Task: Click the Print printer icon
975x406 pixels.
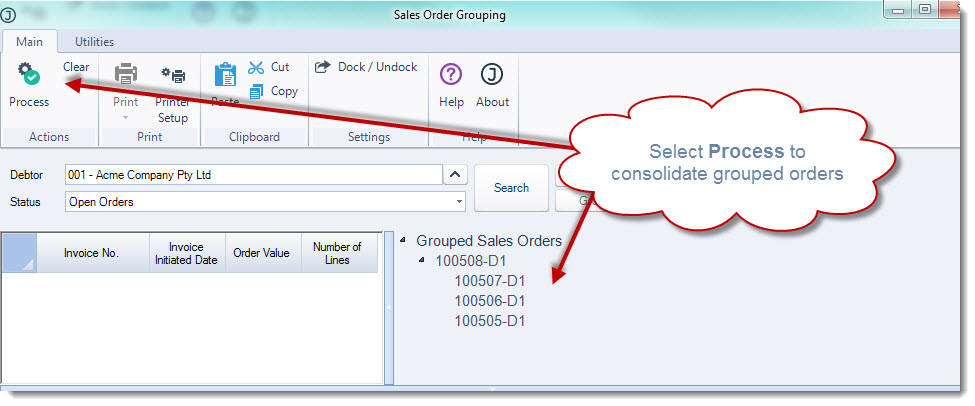Action: coord(126,75)
